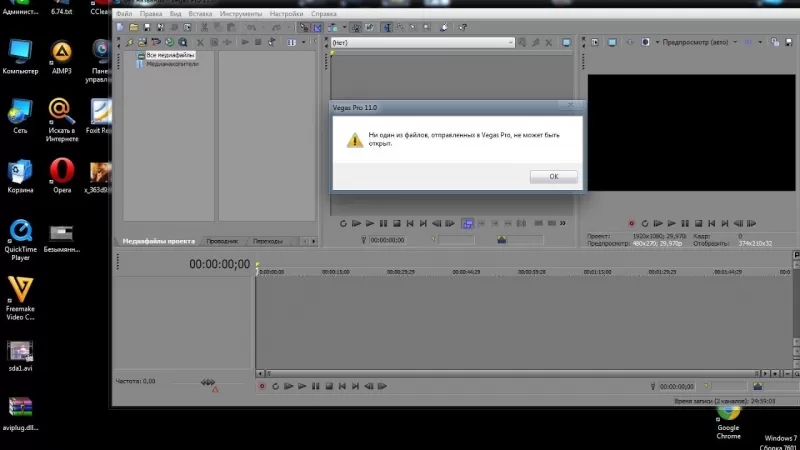Screen dimensions: 800x450
Task: Open the Инструменты menu
Action: tap(241, 14)
